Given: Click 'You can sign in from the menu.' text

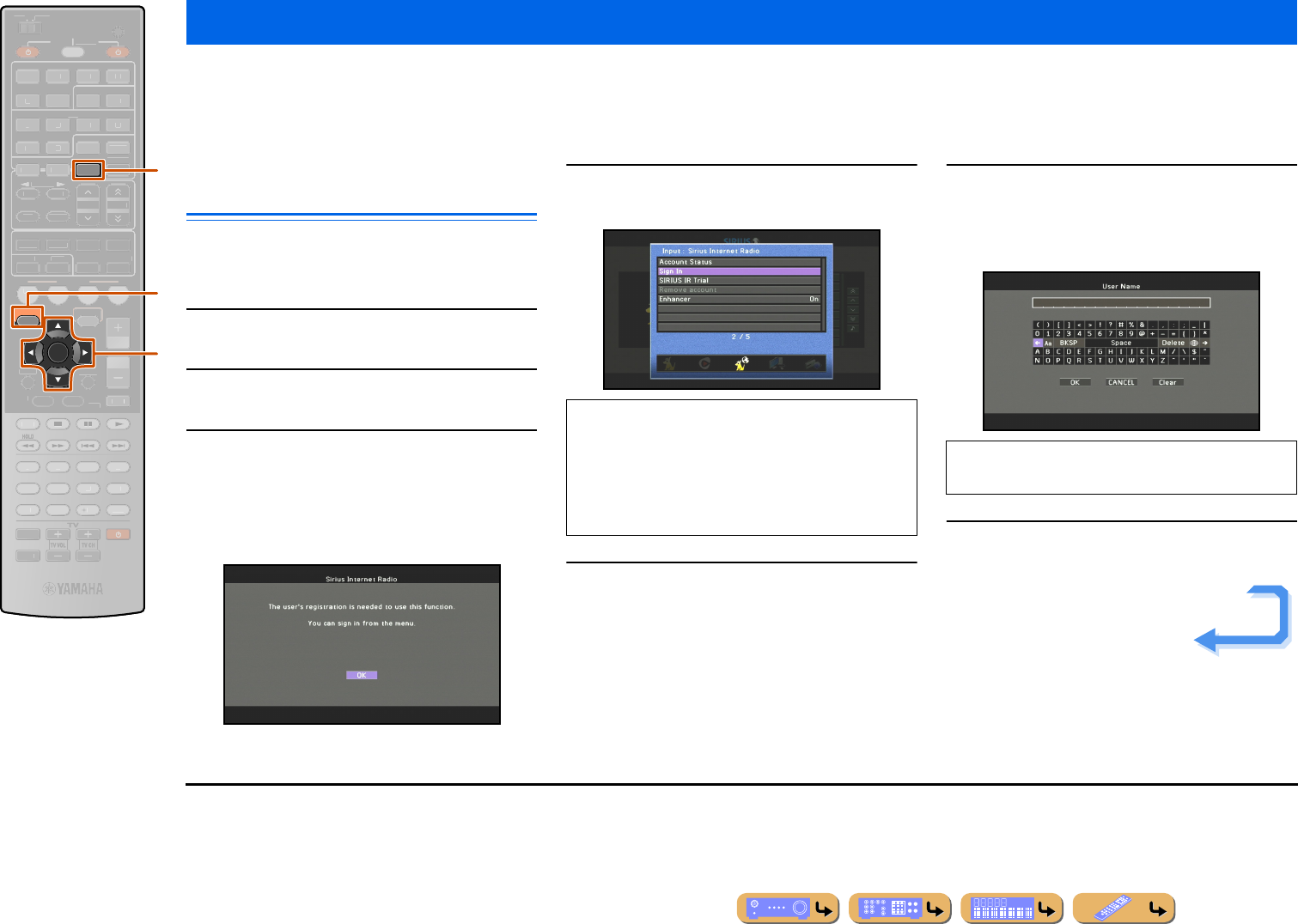Looking at the screenshot, I should pos(362,623).
